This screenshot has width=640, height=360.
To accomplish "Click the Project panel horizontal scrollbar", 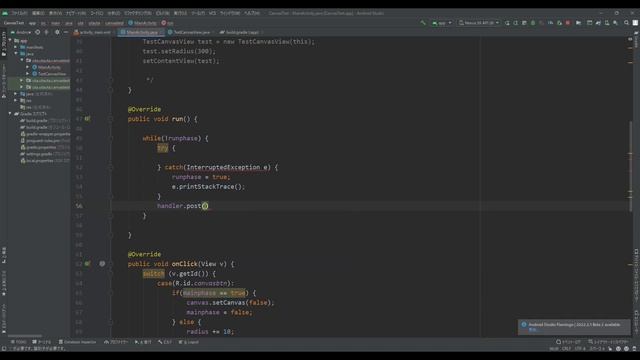I will coord(25,336).
